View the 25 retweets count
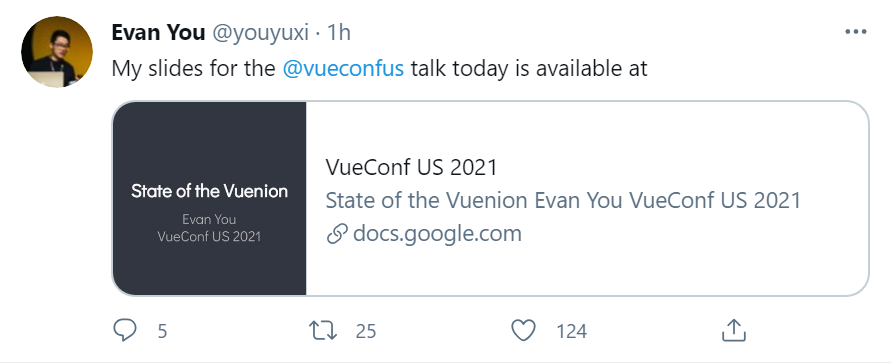Viewport: 891px width, 363px height. 366,331
